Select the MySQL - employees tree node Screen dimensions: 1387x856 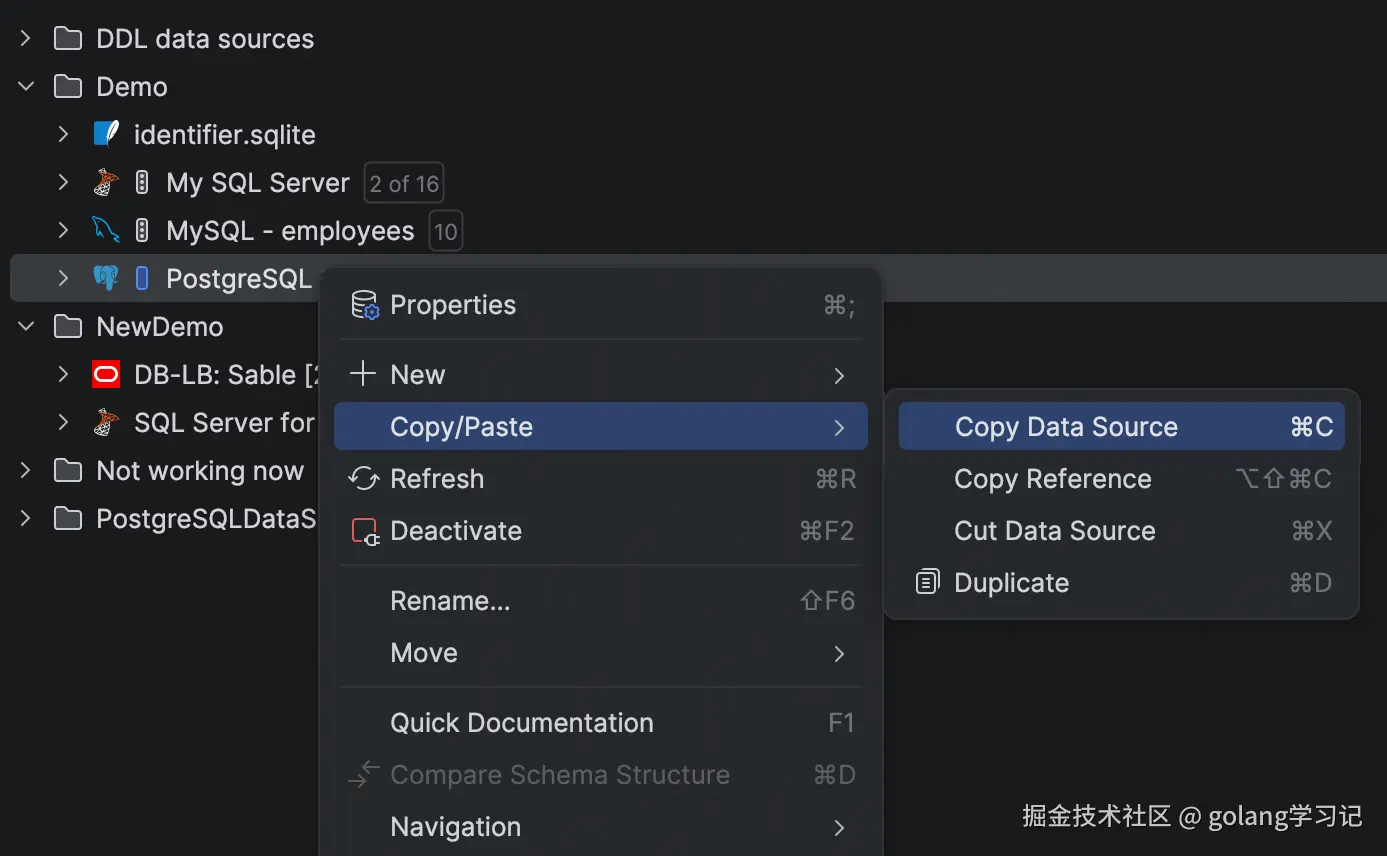[x=290, y=231]
